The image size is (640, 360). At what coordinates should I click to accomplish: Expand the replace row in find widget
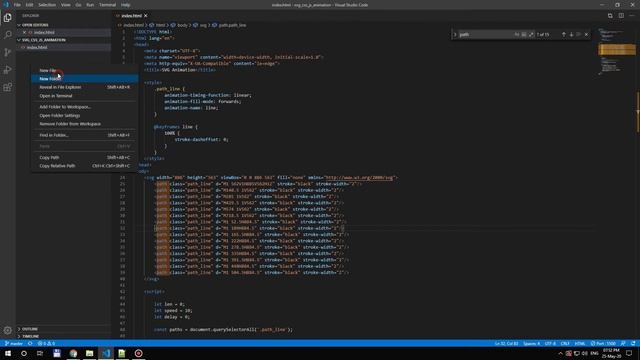click(455, 35)
